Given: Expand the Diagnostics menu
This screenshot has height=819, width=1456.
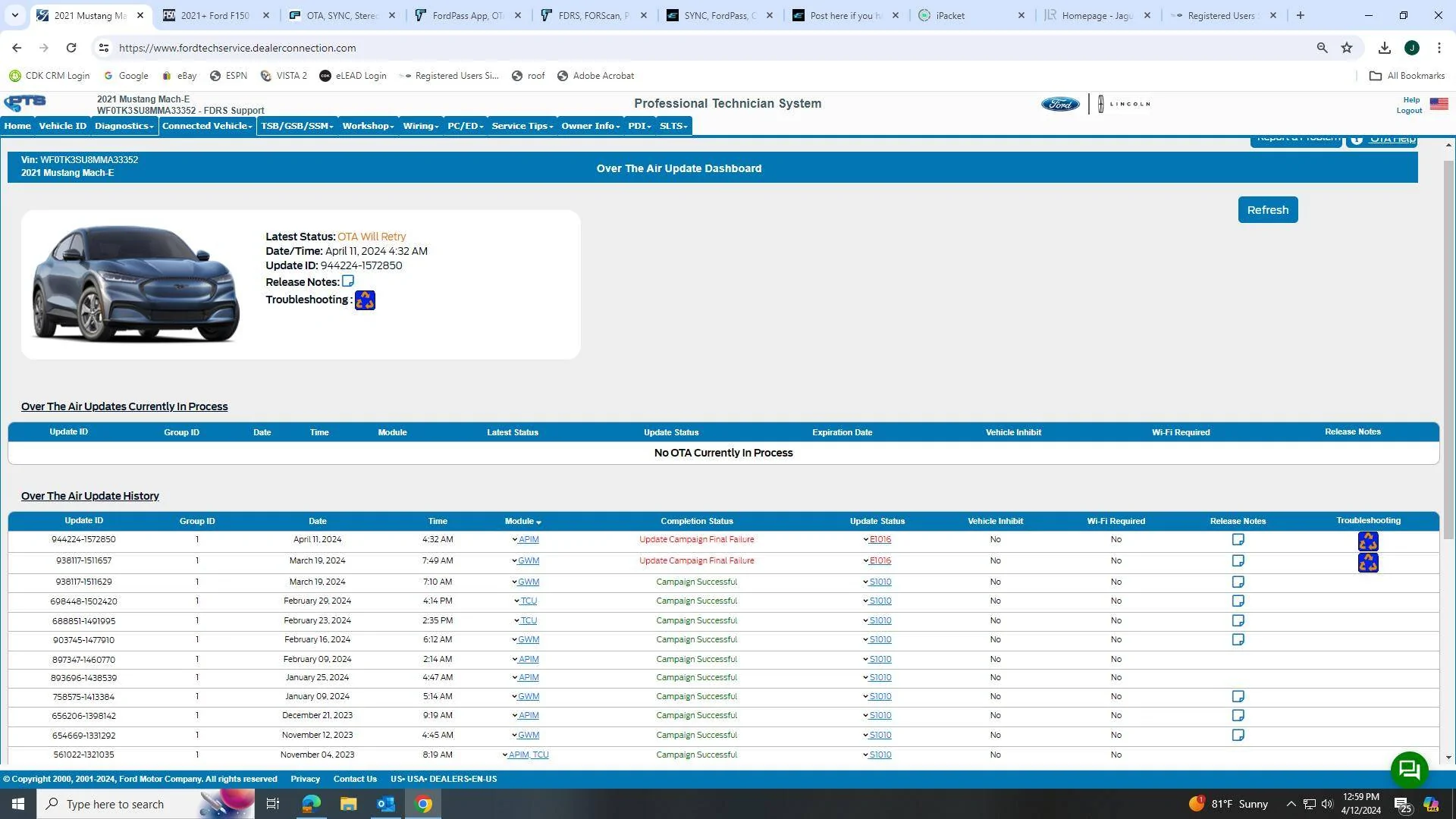Looking at the screenshot, I should click(x=124, y=126).
